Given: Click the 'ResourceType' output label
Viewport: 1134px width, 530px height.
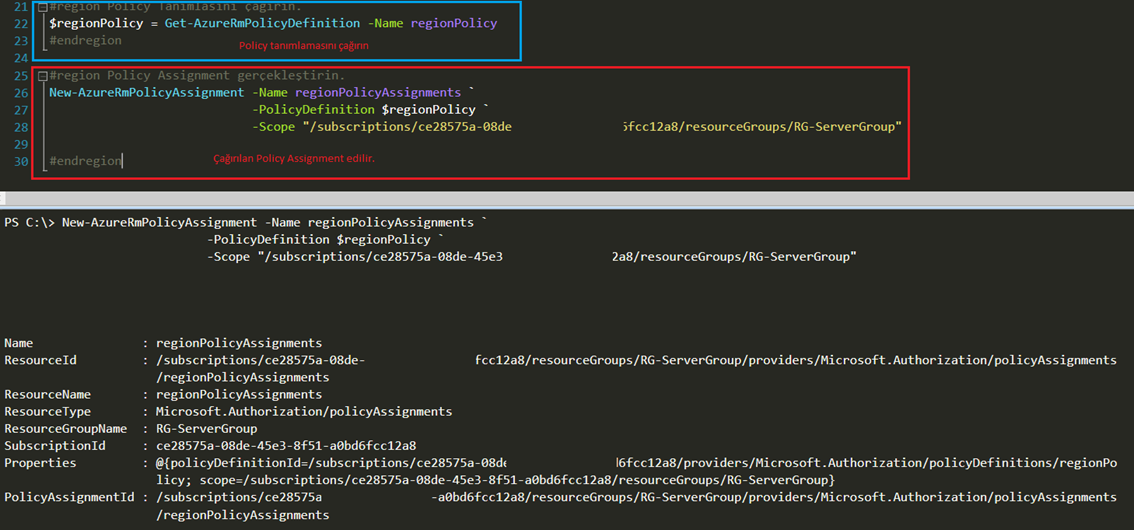Looking at the screenshot, I should [x=48, y=412].
